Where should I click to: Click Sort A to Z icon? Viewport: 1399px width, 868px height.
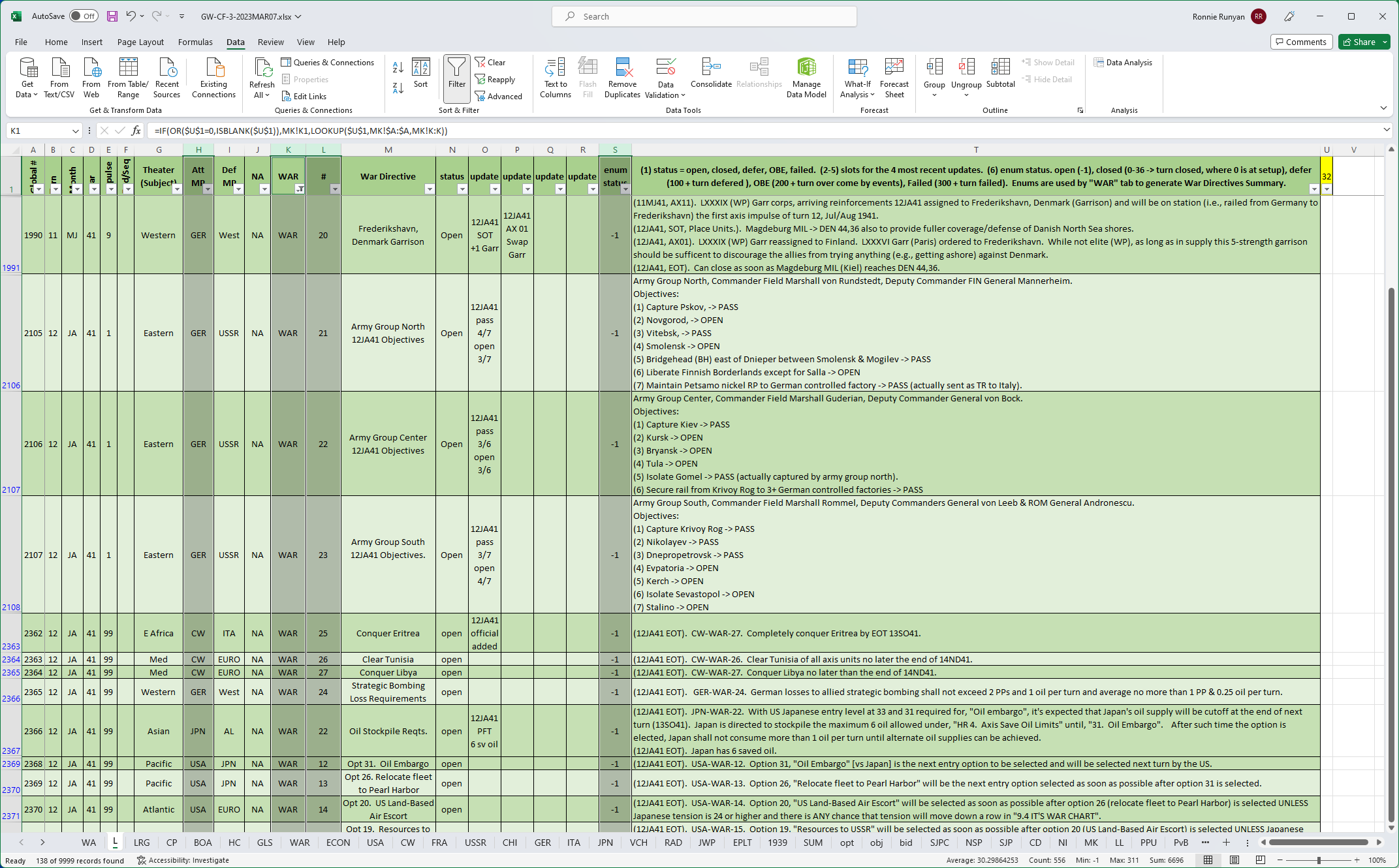[x=398, y=67]
